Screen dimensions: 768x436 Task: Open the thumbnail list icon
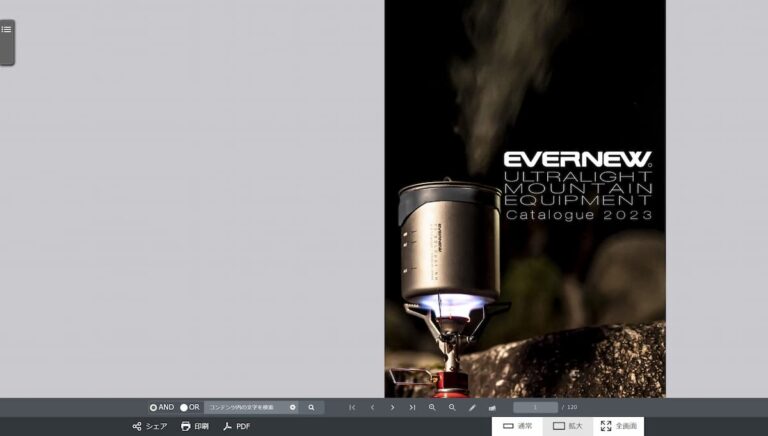(x=492, y=408)
